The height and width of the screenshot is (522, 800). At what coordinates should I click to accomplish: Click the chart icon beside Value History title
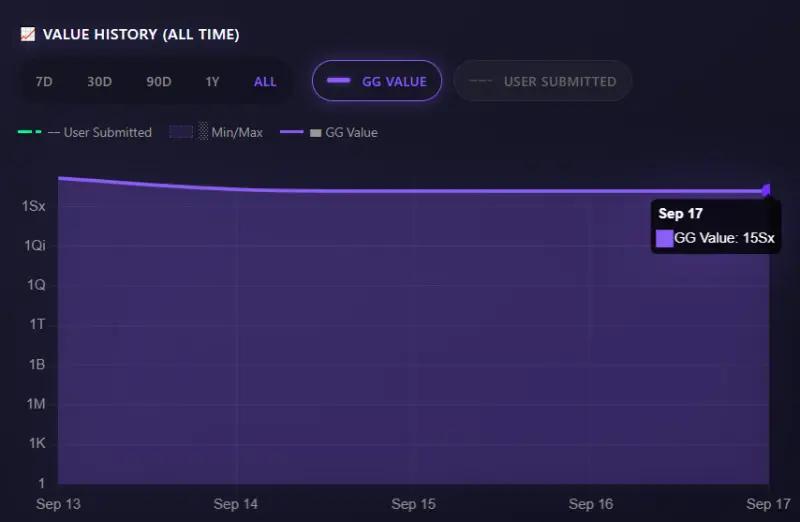click(27, 35)
